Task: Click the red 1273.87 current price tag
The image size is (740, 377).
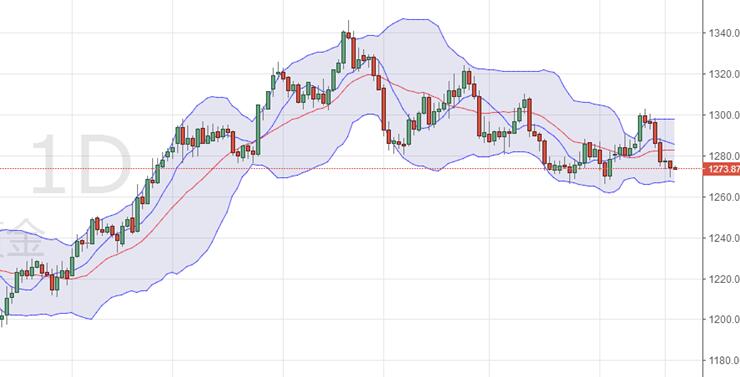Action: click(721, 169)
